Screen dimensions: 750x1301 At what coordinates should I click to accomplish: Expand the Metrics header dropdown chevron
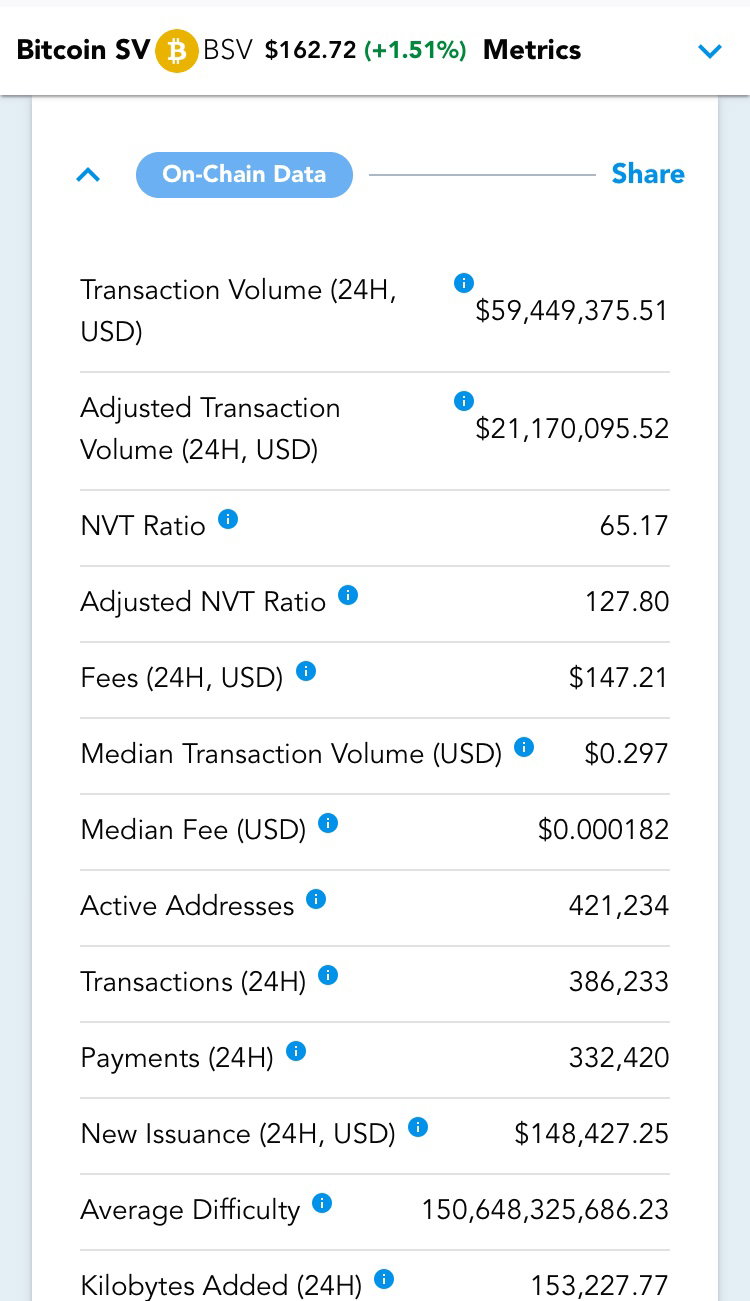click(x=710, y=51)
